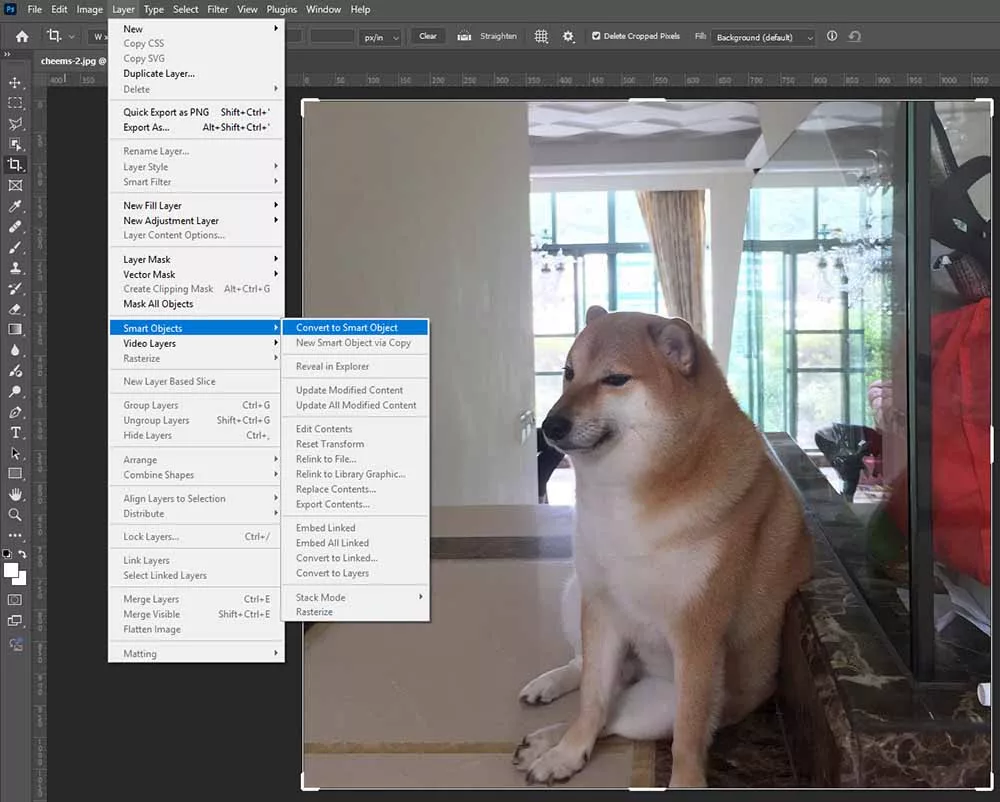This screenshot has height=802, width=1000.
Task: Open crop overlay grid options
Action: pos(541,36)
